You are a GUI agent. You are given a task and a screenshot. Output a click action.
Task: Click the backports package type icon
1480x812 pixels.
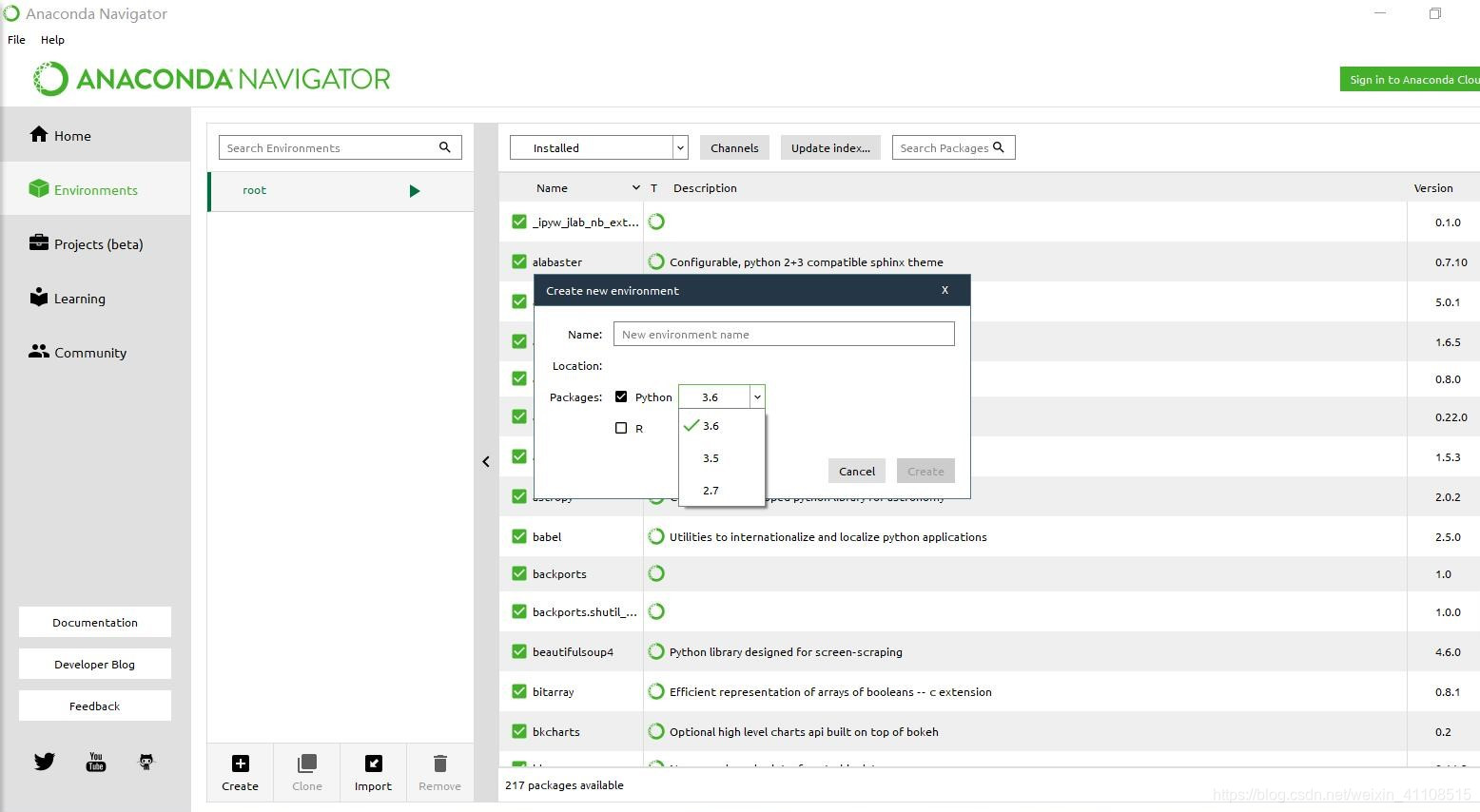[x=656, y=573]
